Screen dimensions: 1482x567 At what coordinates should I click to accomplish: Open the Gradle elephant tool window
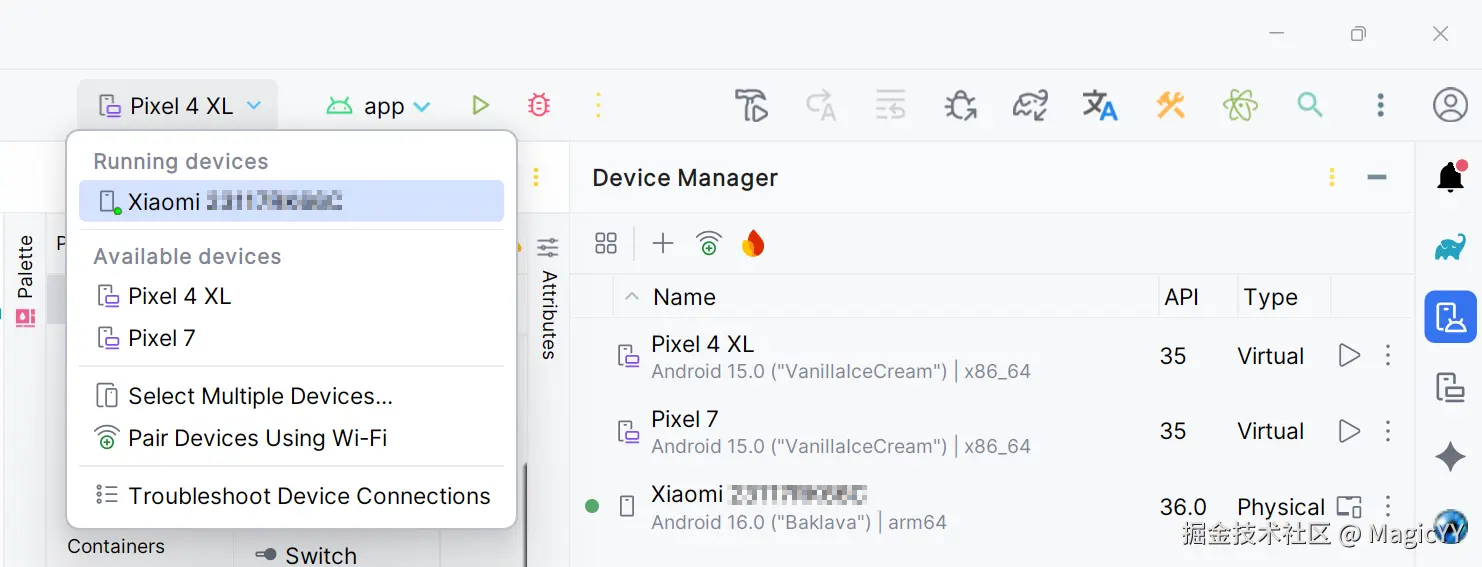click(x=1450, y=247)
